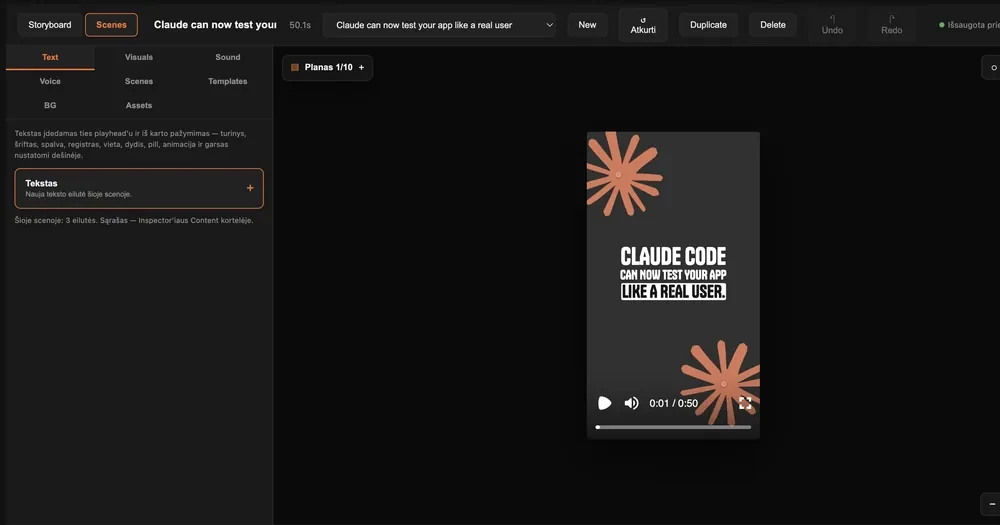Open the Templates tab
Viewport: 1000px width, 525px height.
coord(228,81)
